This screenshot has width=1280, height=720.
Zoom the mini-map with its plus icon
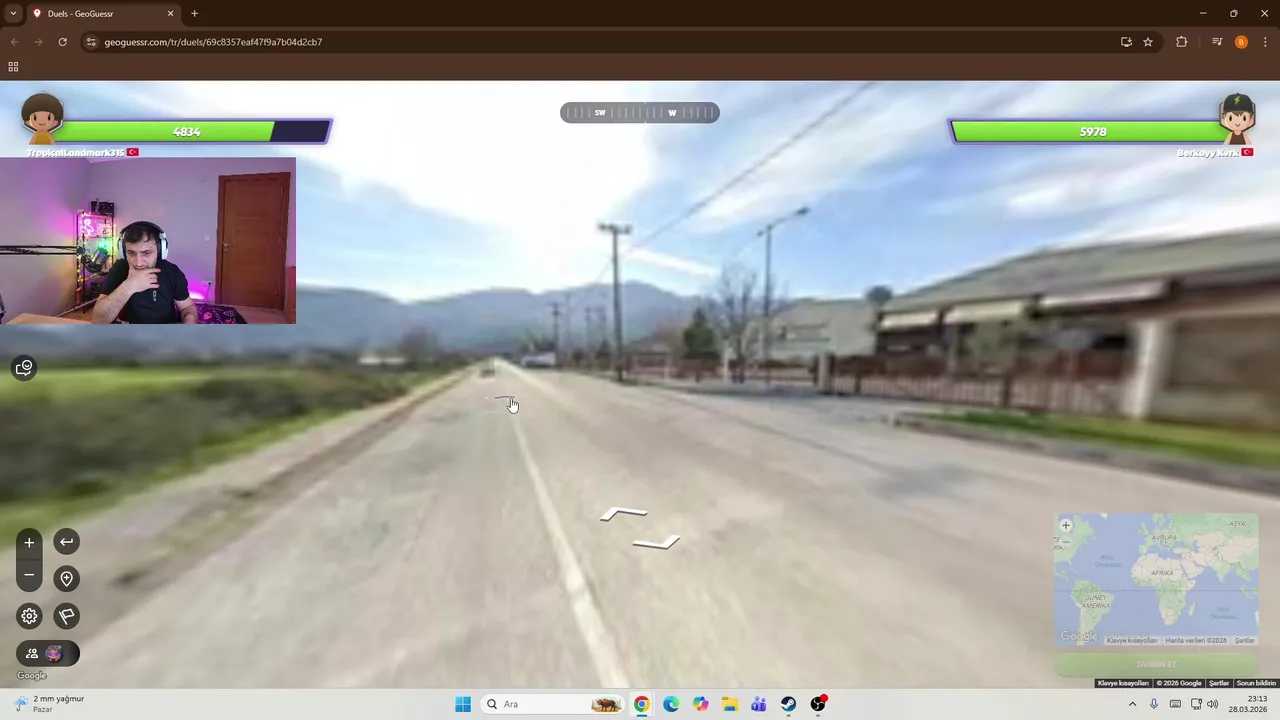pos(1066,525)
